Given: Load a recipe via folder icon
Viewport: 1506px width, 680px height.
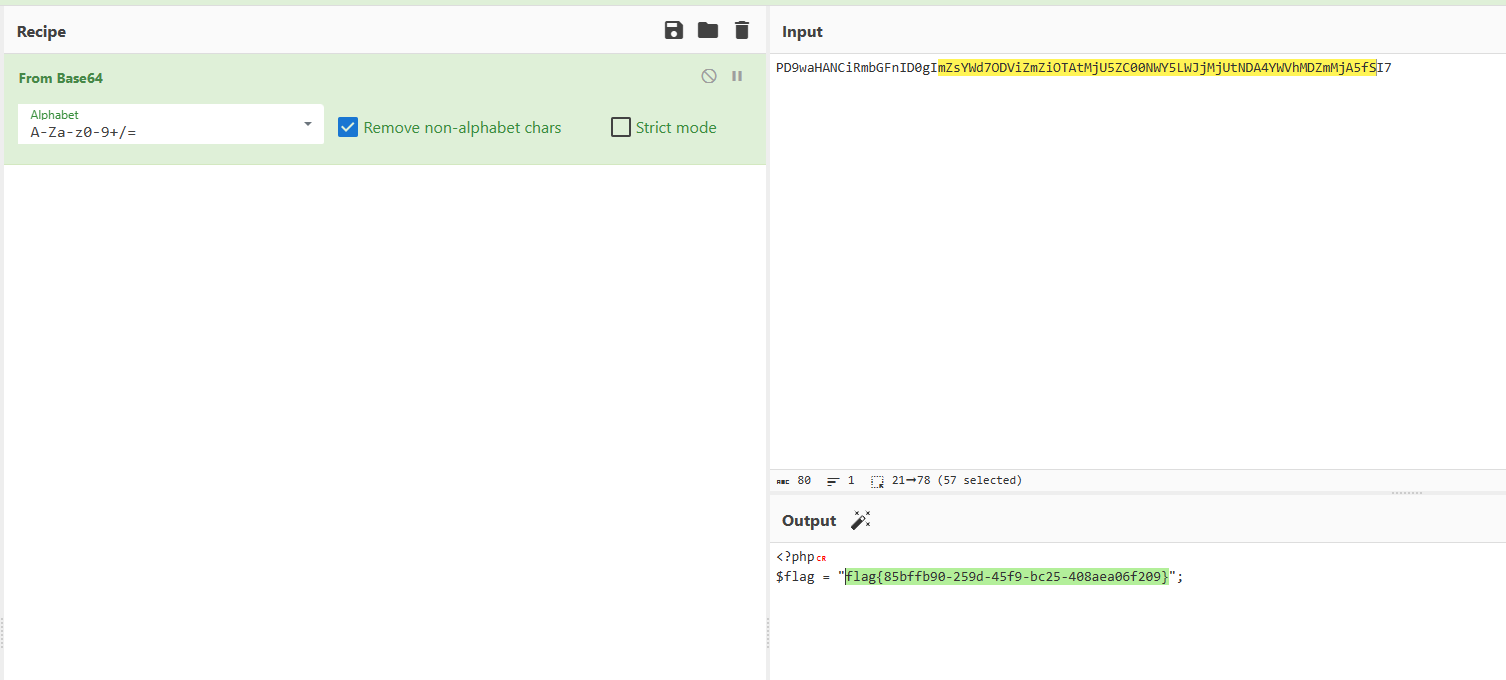Looking at the screenshot, I should (708, 30).
